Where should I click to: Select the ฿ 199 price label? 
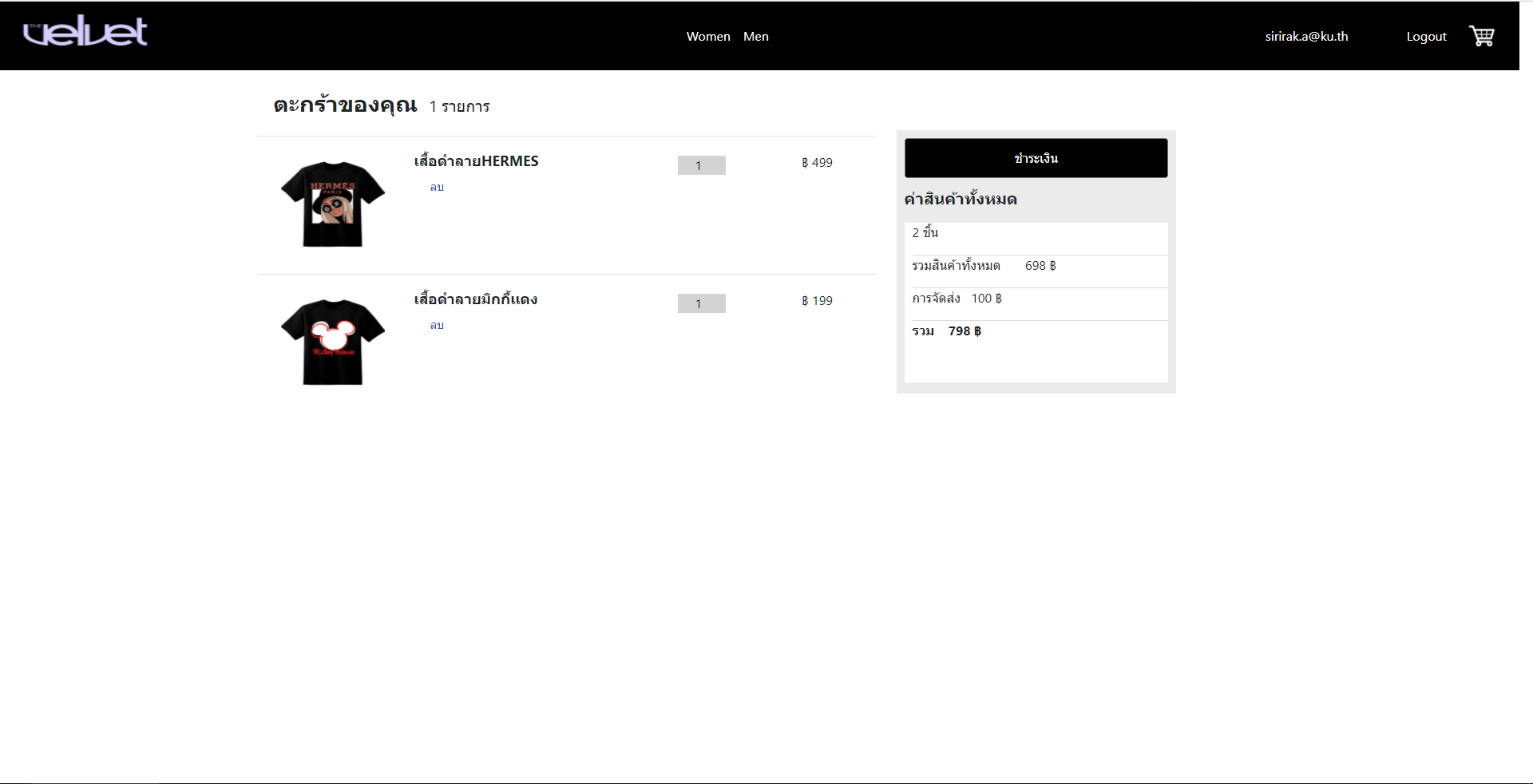(x=817, y=301)
